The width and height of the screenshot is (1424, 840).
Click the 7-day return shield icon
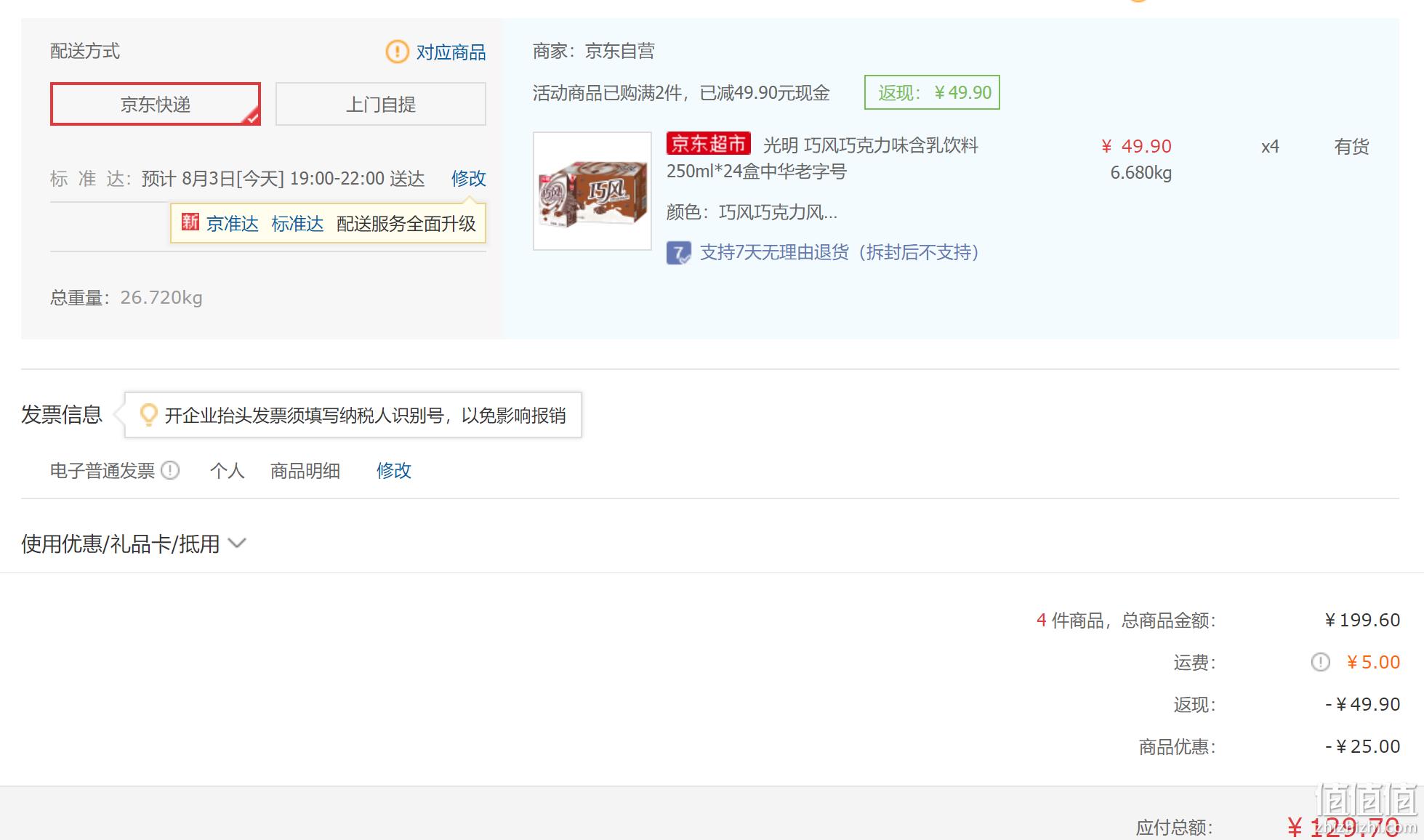[679, 253]
